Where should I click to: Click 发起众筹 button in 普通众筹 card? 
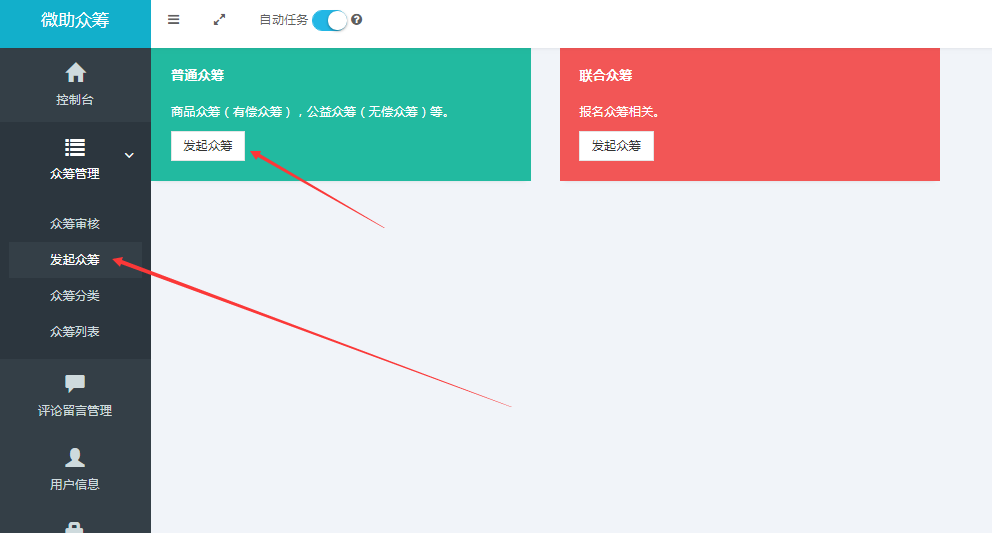coord(208,146)
